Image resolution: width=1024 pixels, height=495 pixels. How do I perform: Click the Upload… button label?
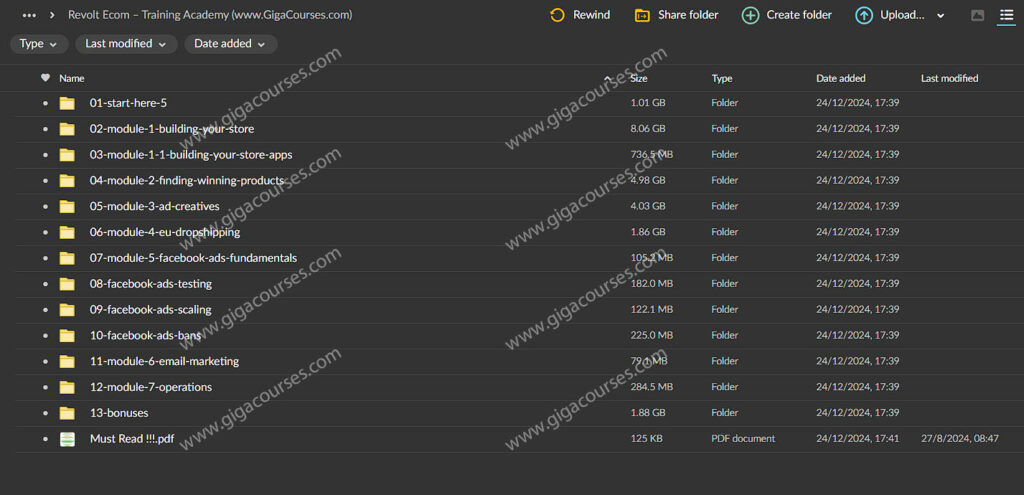click(902, 15)
